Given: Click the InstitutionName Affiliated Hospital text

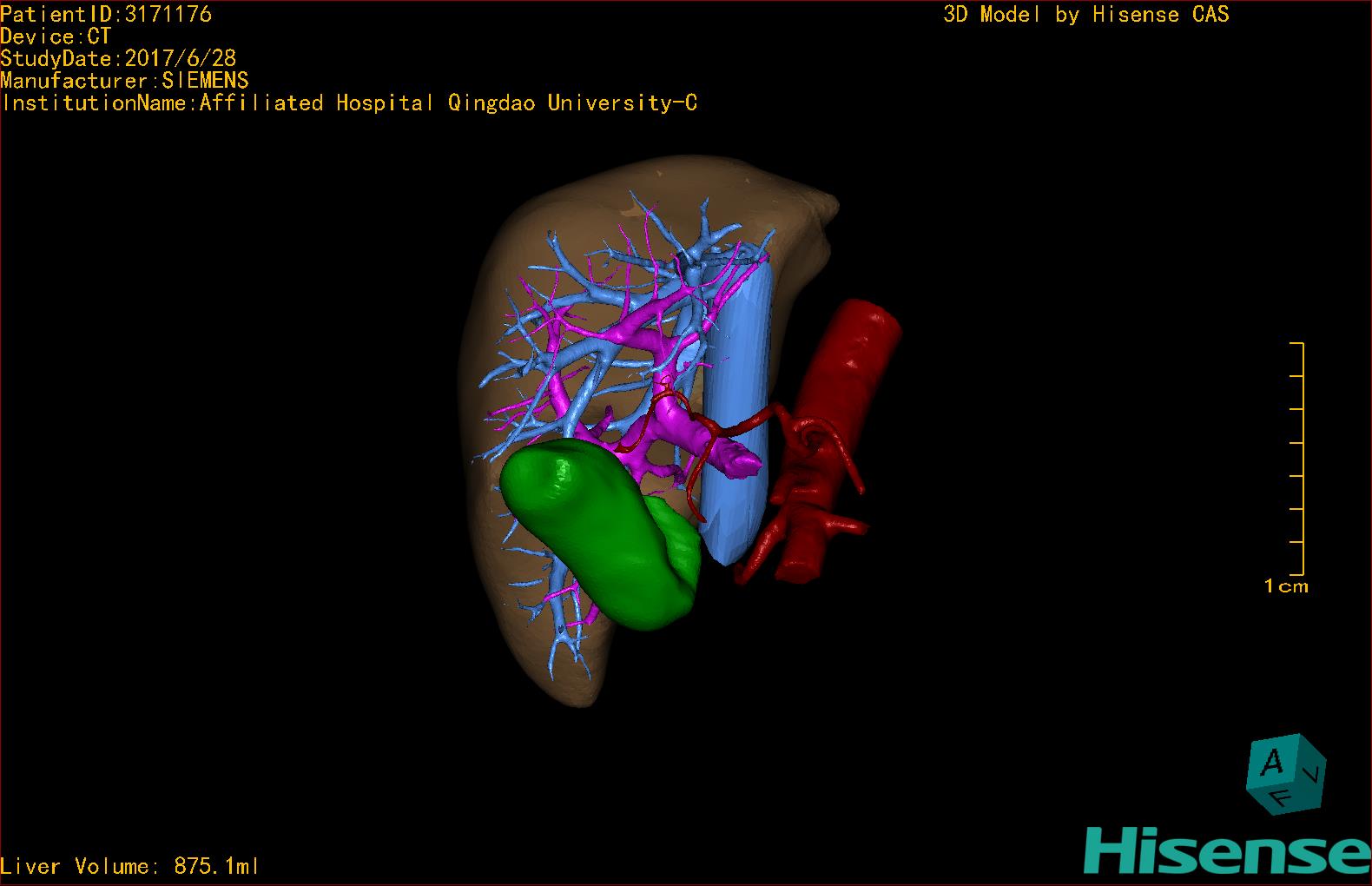Looking at the screenshot, I should click(348, 103).
